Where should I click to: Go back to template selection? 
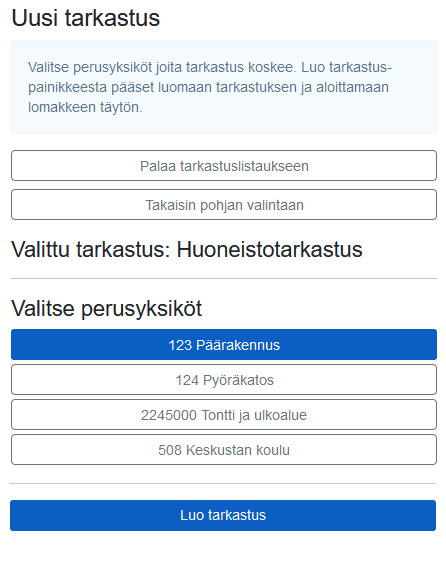point(224,205)
